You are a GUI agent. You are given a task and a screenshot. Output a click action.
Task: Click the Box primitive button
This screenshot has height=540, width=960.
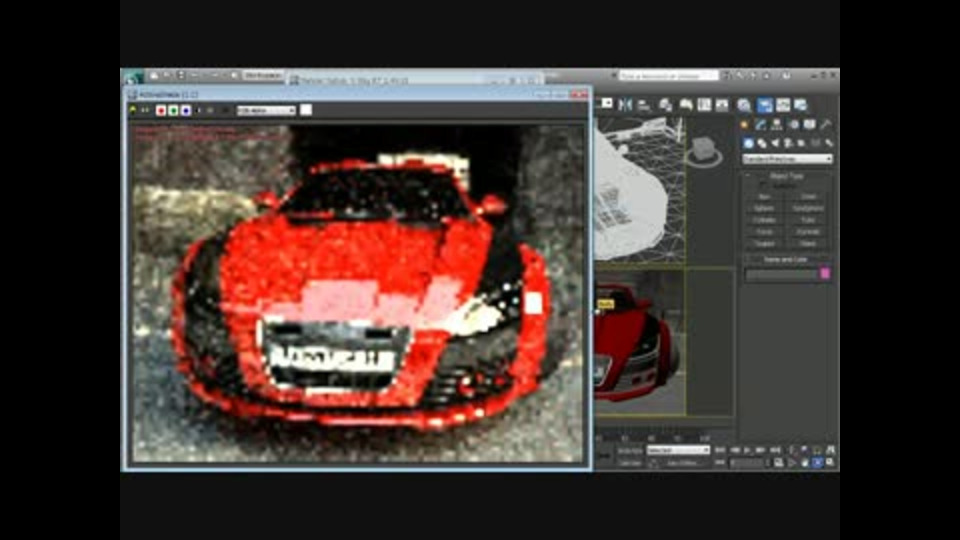pyautogui.click(x=764, y=197)
